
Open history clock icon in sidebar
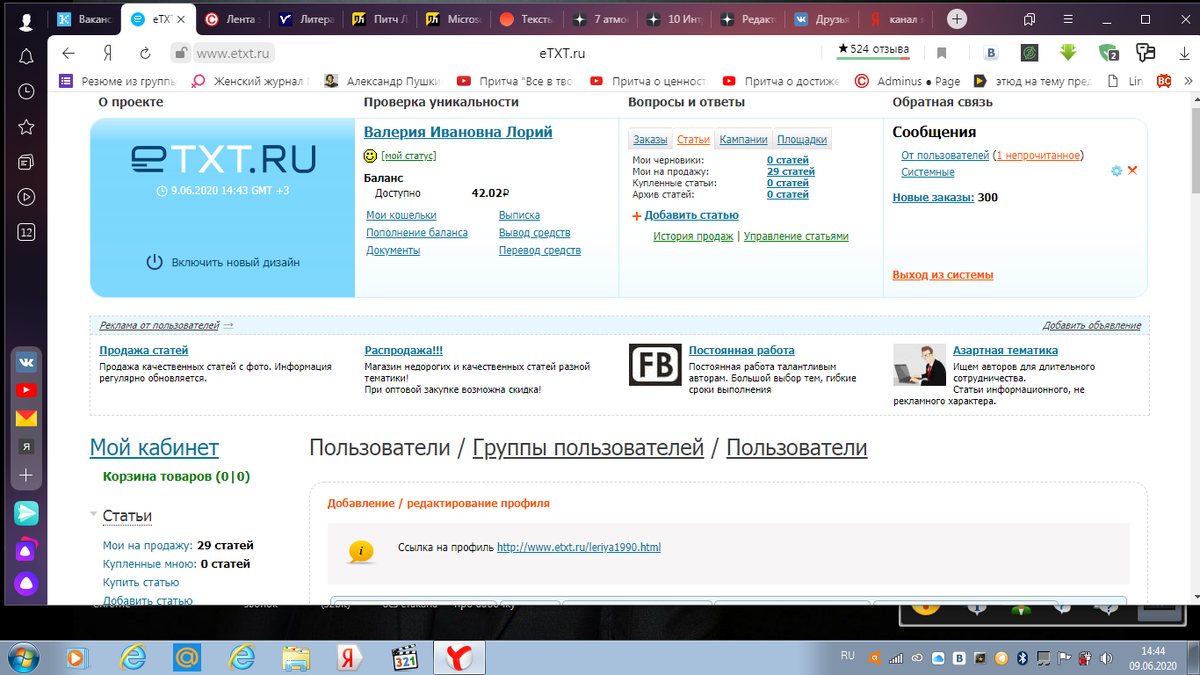tap(26, 91)
